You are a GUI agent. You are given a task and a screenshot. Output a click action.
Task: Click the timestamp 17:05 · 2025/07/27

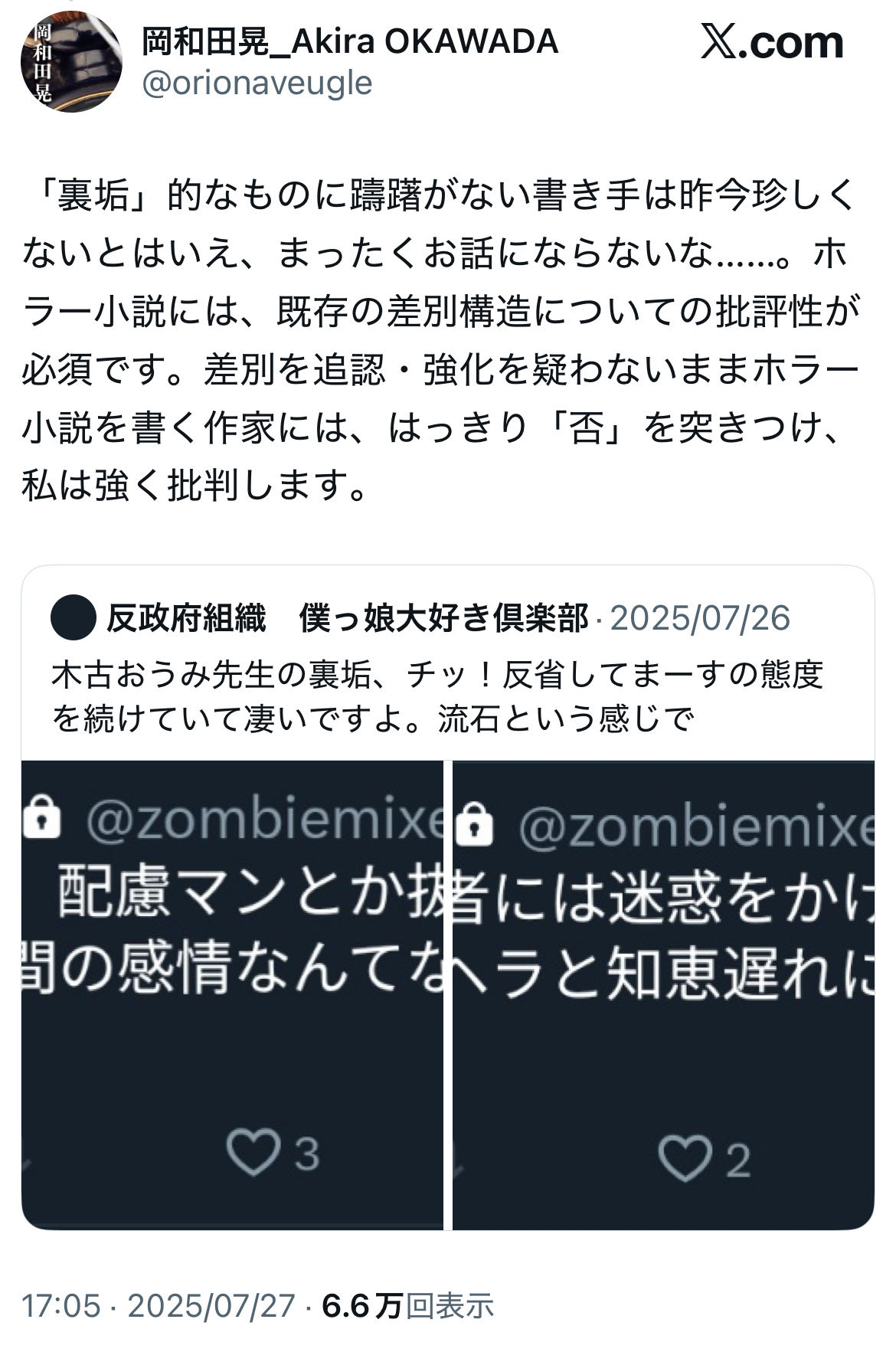(158, 1305)
